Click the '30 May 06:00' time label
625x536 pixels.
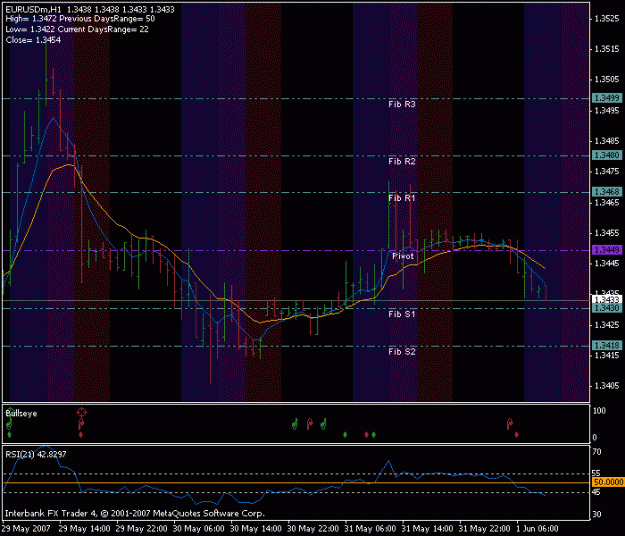click(199, 529)
